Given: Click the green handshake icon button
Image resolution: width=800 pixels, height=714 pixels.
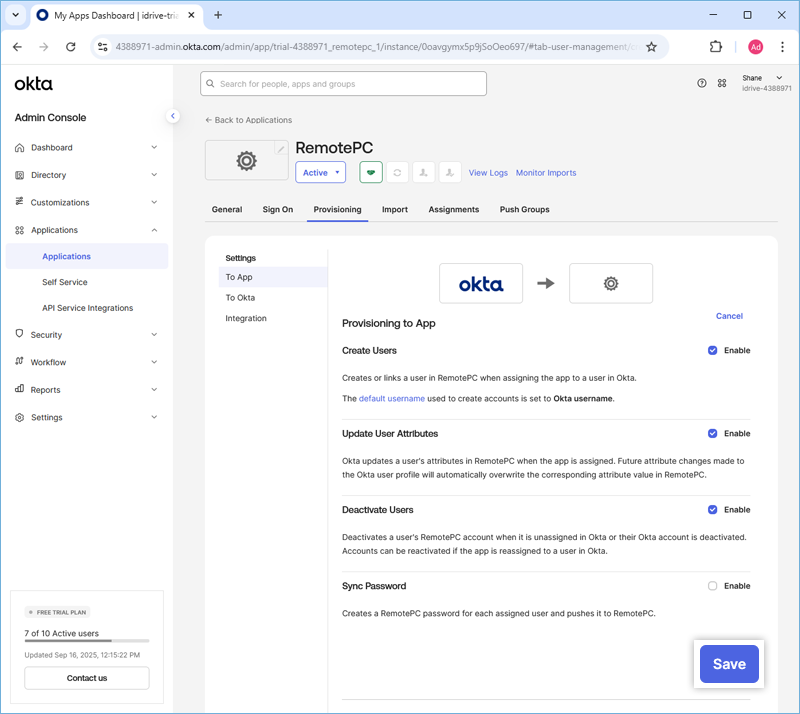Looking at the screenshot, I should click(371, 172).
